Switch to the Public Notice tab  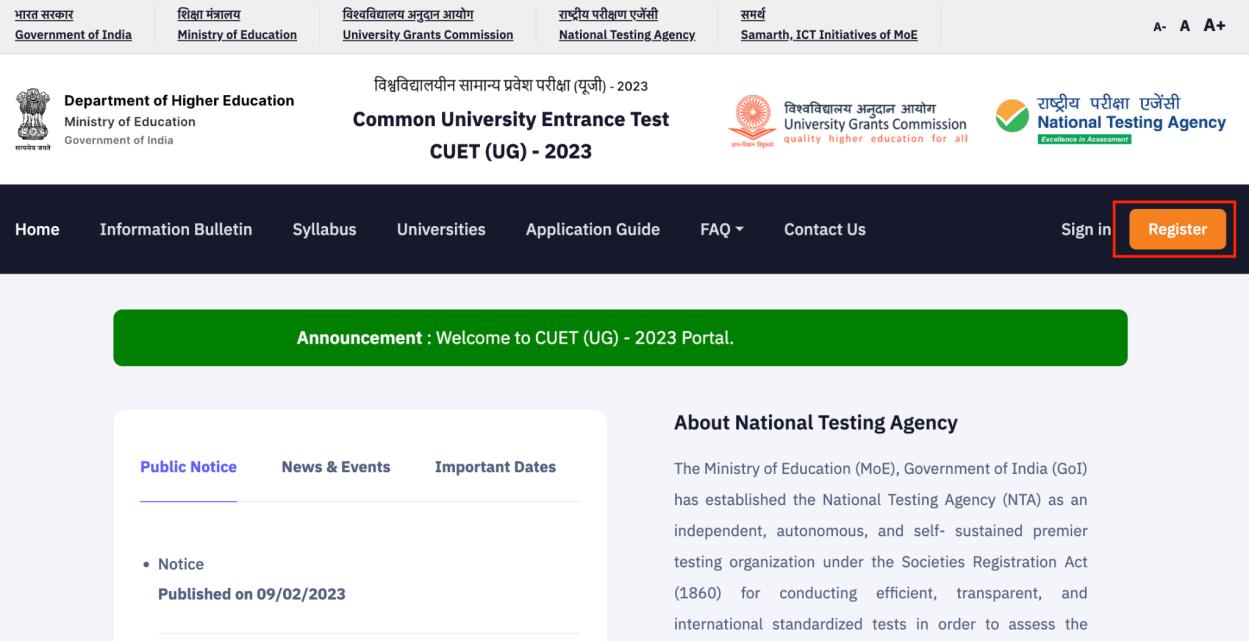(x=188, y=467)
